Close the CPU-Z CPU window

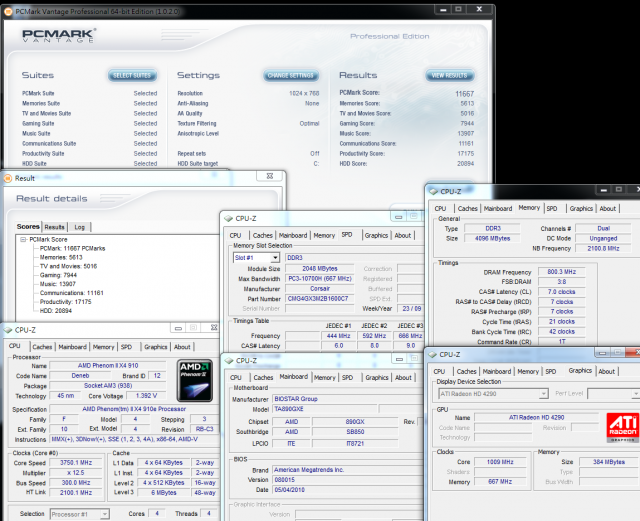coord(214,328)
